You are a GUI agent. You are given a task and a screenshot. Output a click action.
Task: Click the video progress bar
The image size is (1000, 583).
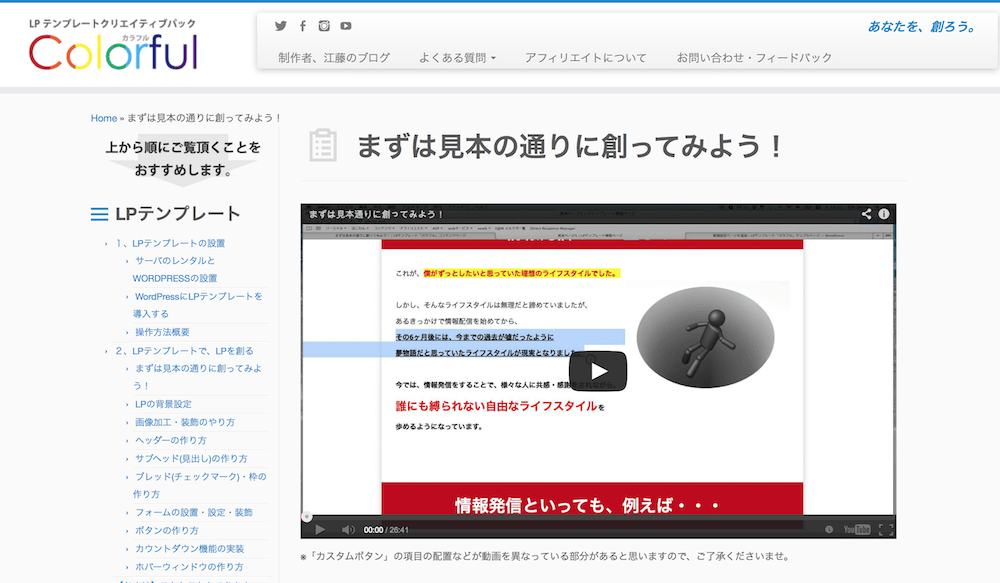pyautogui.click(x=598, y=518)
